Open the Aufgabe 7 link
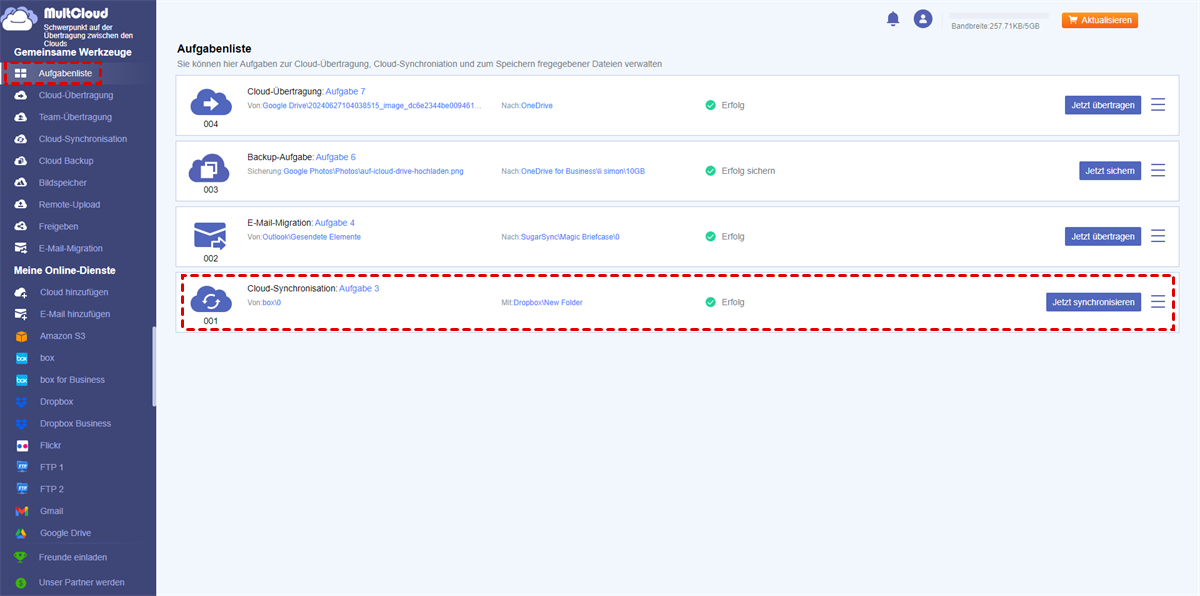The height and width of the screenshot is (596, 1200). point(345,91)
